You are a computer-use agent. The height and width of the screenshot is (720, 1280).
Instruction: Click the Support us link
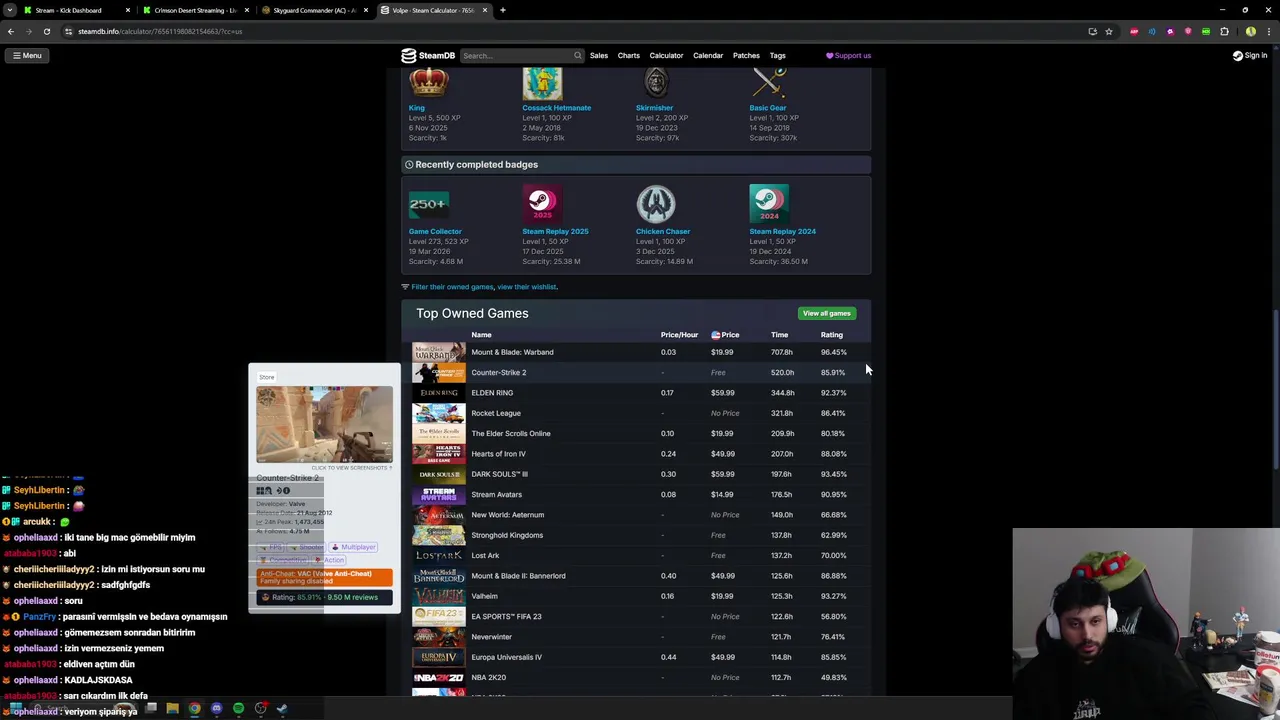[x=848, y=55]
